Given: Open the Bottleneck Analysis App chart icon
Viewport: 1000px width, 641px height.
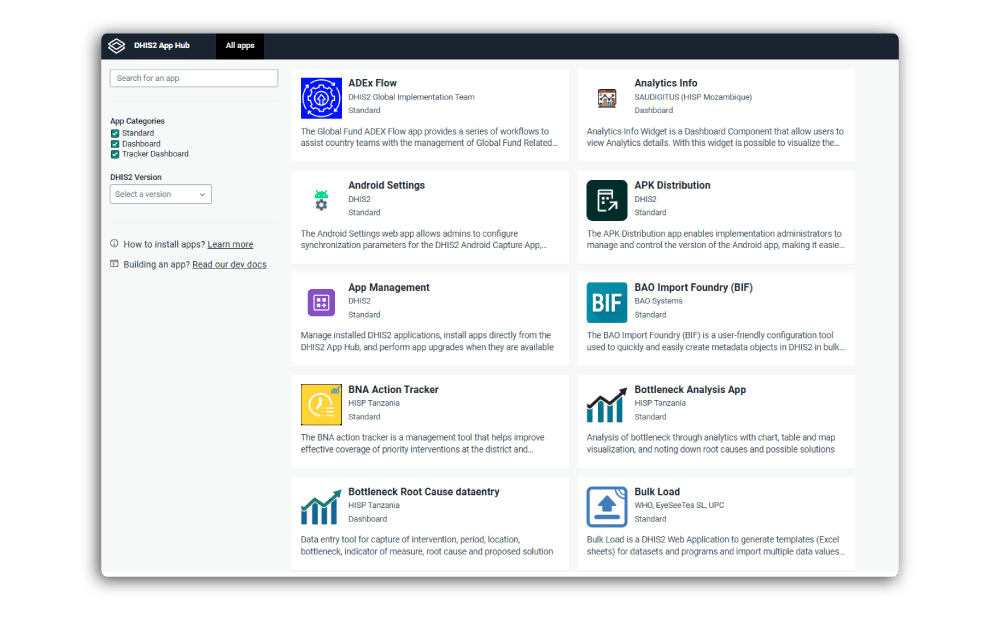Looking at the screenshot, I should [x=607, y=404].
